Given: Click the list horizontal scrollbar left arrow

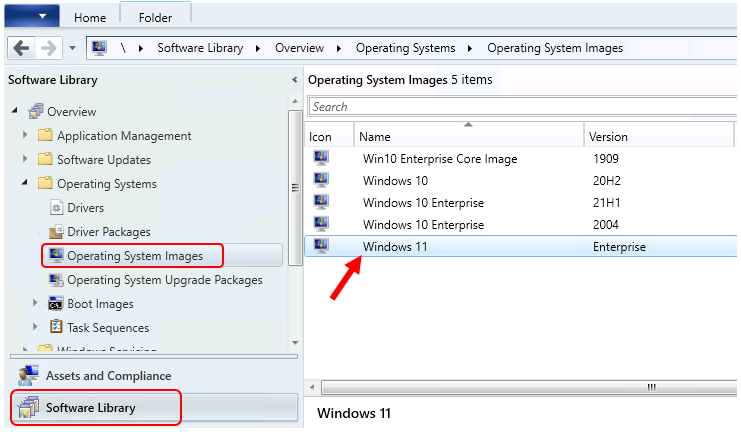Looking at the screenshot, I should (x=312, y=387).
